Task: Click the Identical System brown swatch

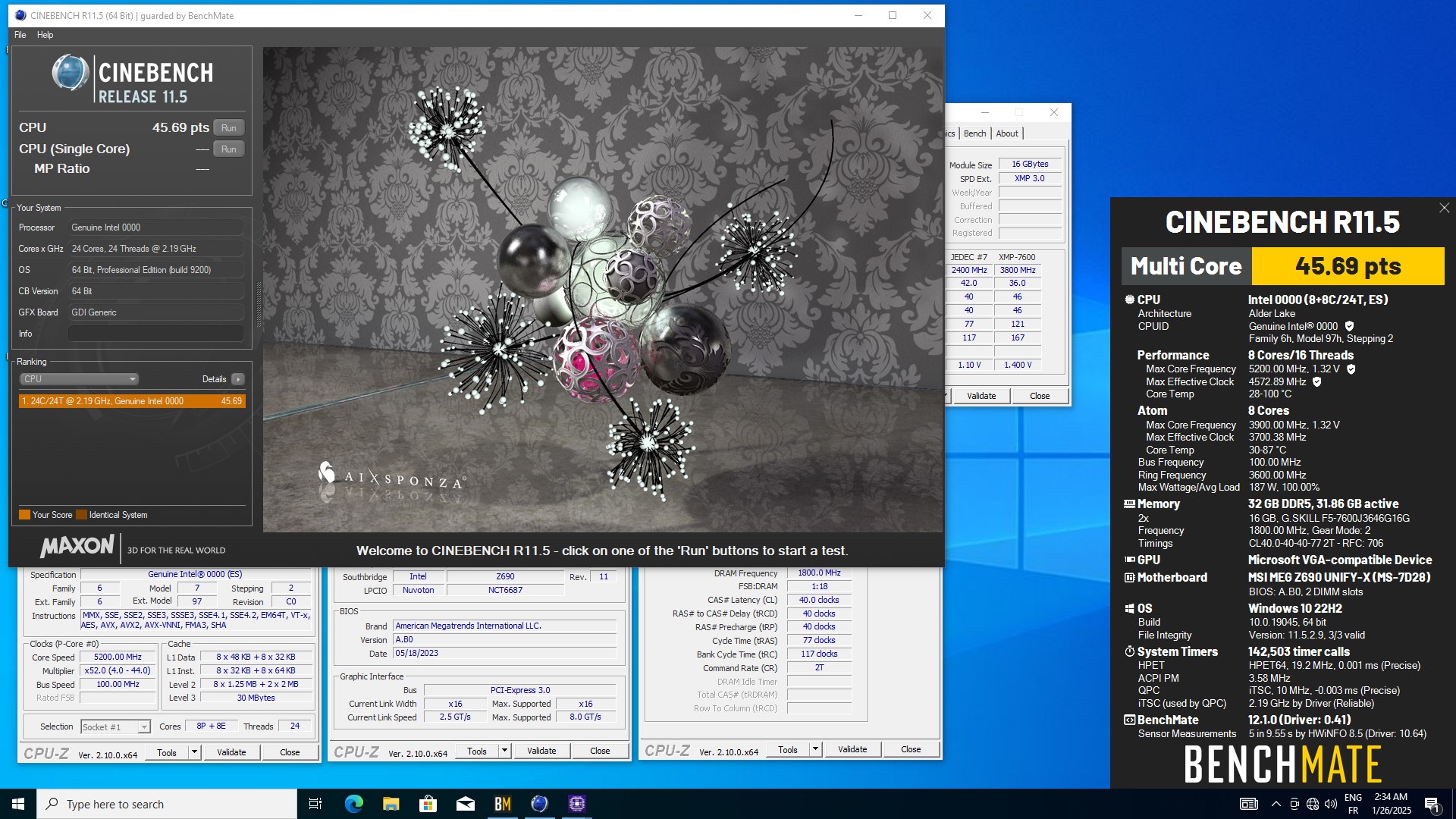Action: pyautogui.click(x=81, y=515)
